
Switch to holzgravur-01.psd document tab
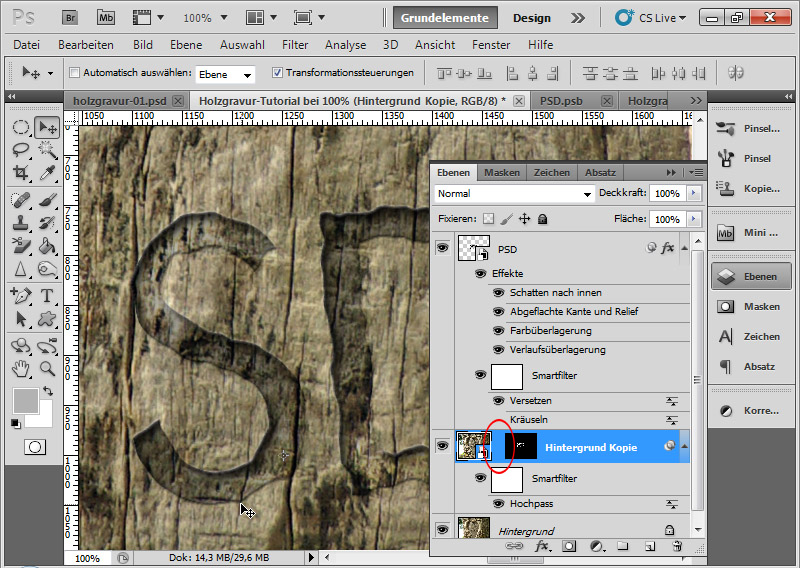click(120, 101)
